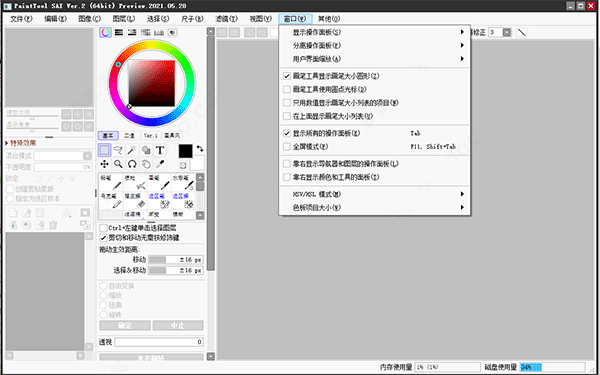Select the rectangular selection tool
Screen dimensions: 600x375
click(x=104, y=150)
